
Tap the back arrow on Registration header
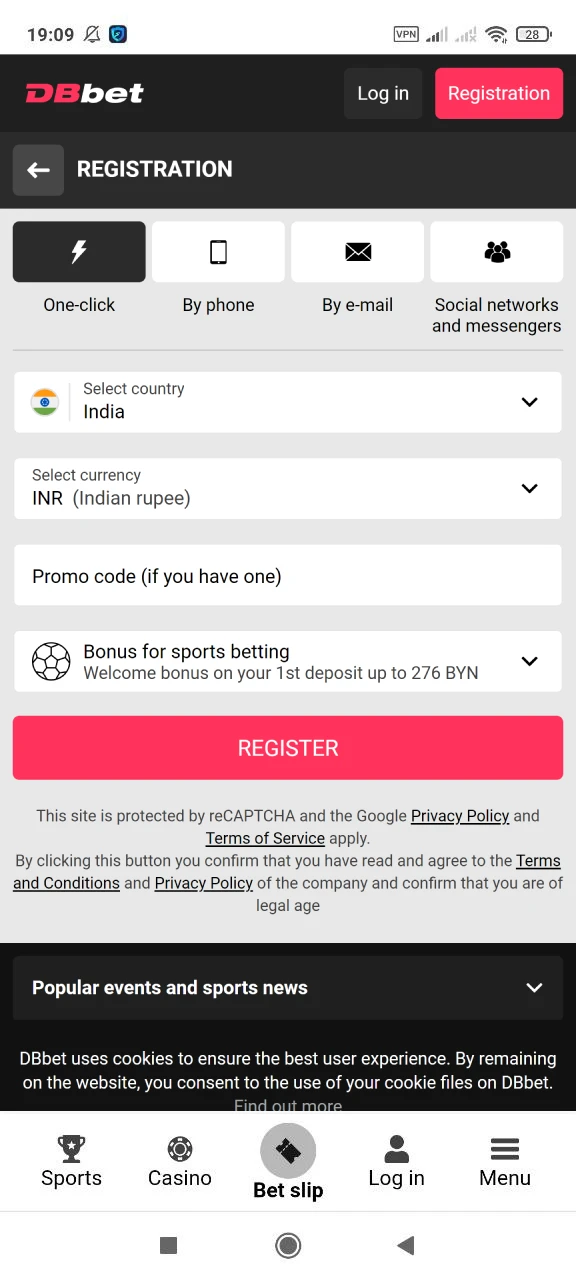click(38, 170)
